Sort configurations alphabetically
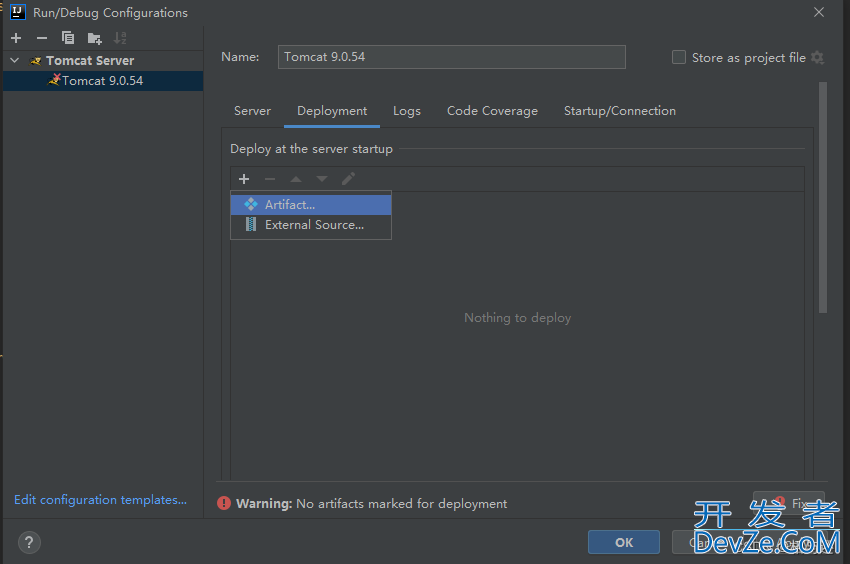 pos(120,38)
